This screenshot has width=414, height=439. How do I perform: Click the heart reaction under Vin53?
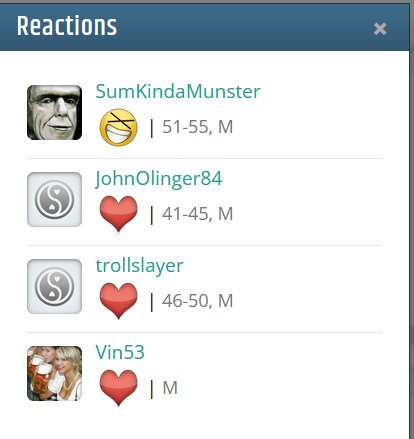(118, 387)
